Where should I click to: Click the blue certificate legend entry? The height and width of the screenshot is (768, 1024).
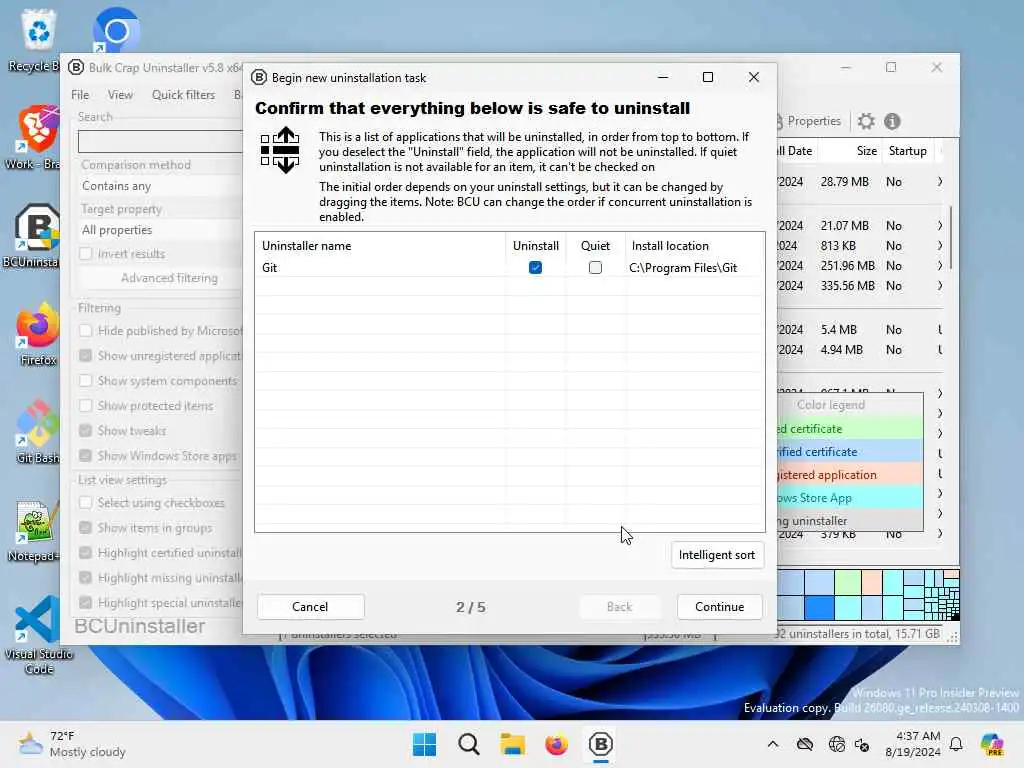click(x=850, y=452)
